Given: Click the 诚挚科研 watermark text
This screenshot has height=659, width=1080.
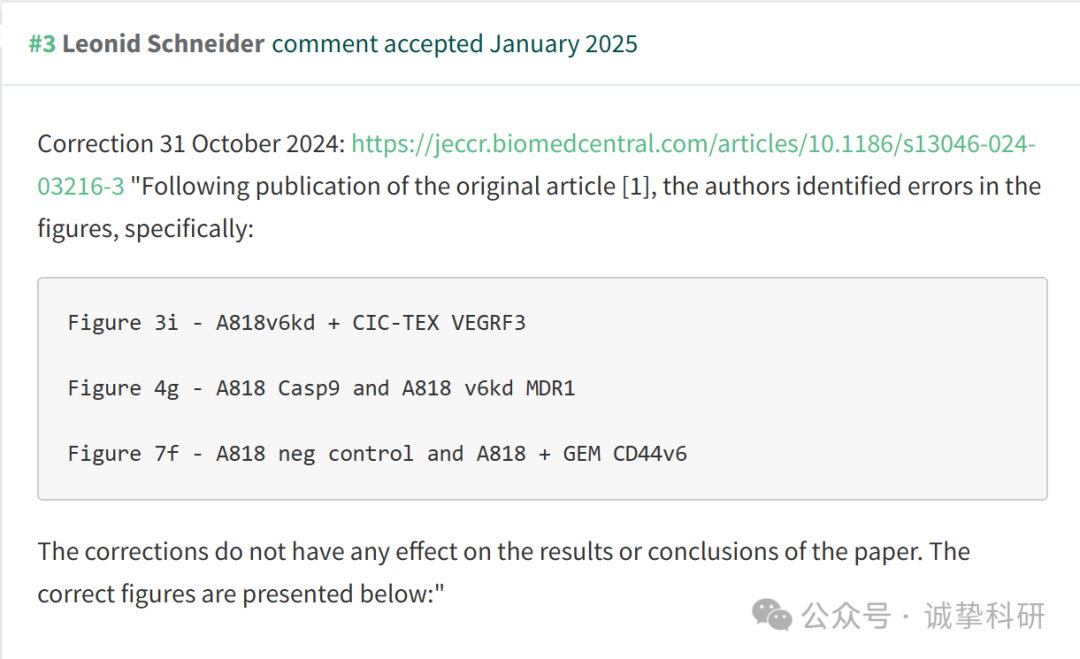Looking at the screenshot, I should click(984, 616).
